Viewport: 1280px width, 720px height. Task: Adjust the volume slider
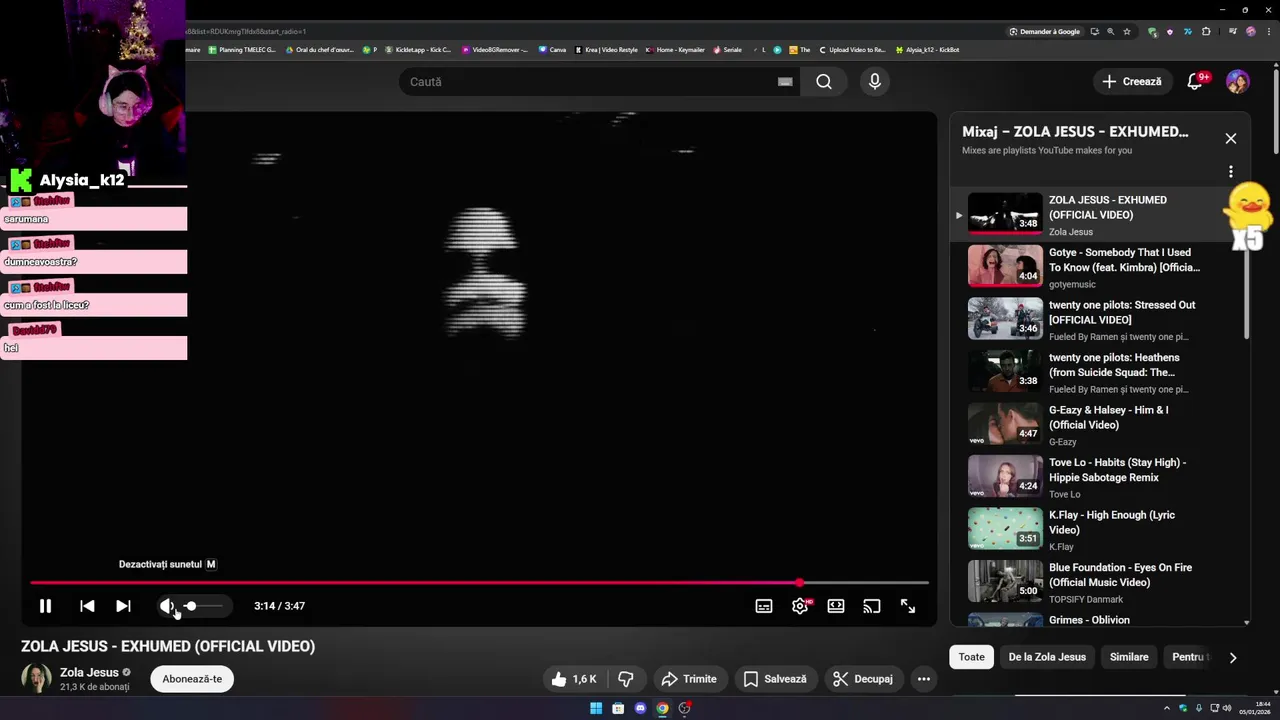click(203, 606)
